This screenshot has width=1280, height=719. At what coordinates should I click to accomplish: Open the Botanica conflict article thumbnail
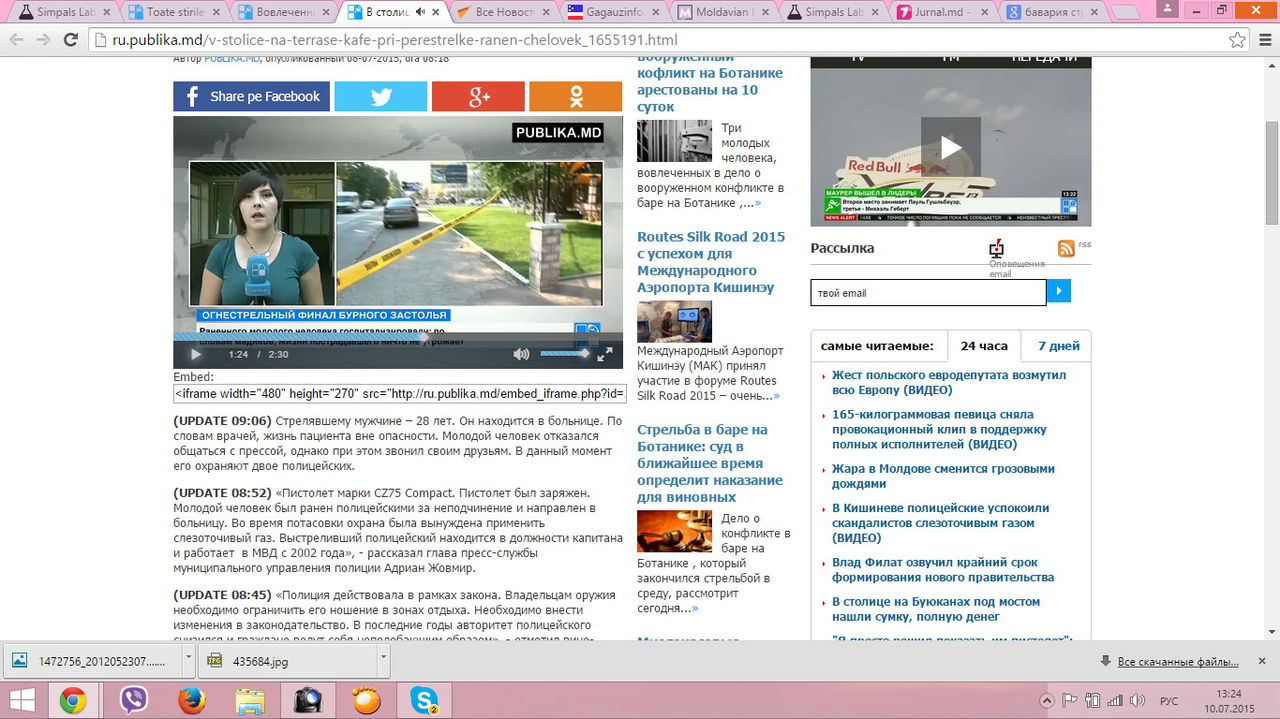[674, 141]
